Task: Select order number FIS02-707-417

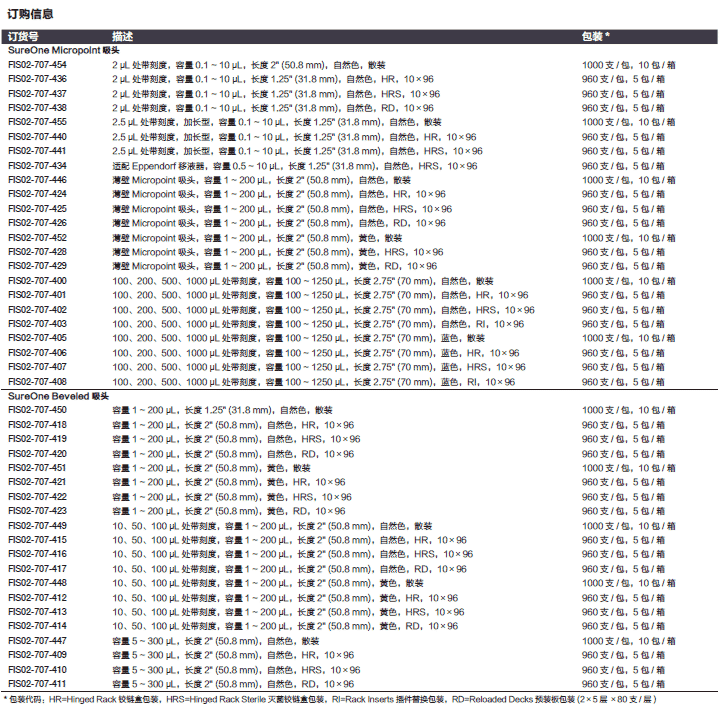Action: [x=37, y=569]
